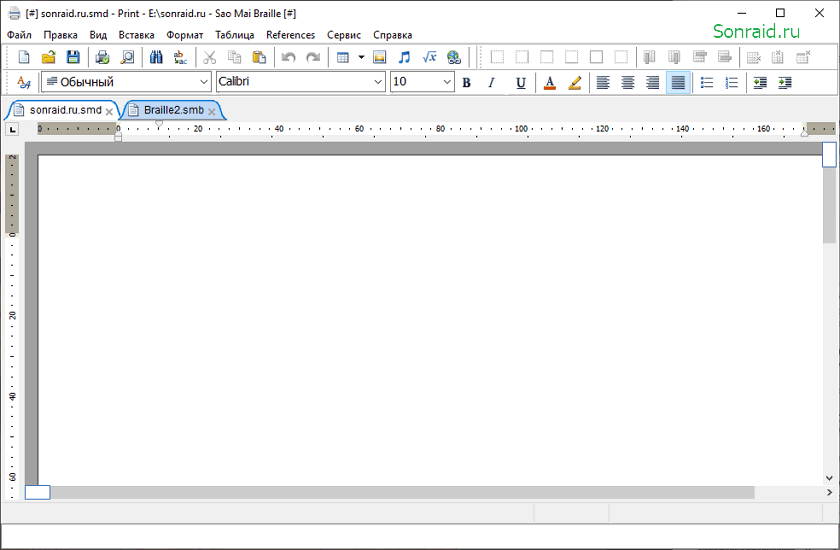
Task: Open the Справка menu
Action: coord(393,35)
